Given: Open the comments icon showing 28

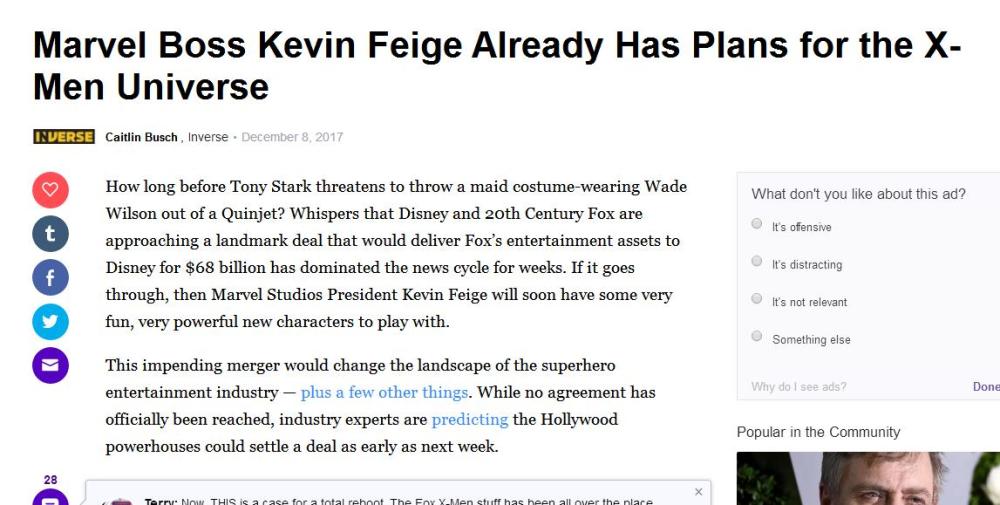Looking at the screenshot, I should [50, 497].
